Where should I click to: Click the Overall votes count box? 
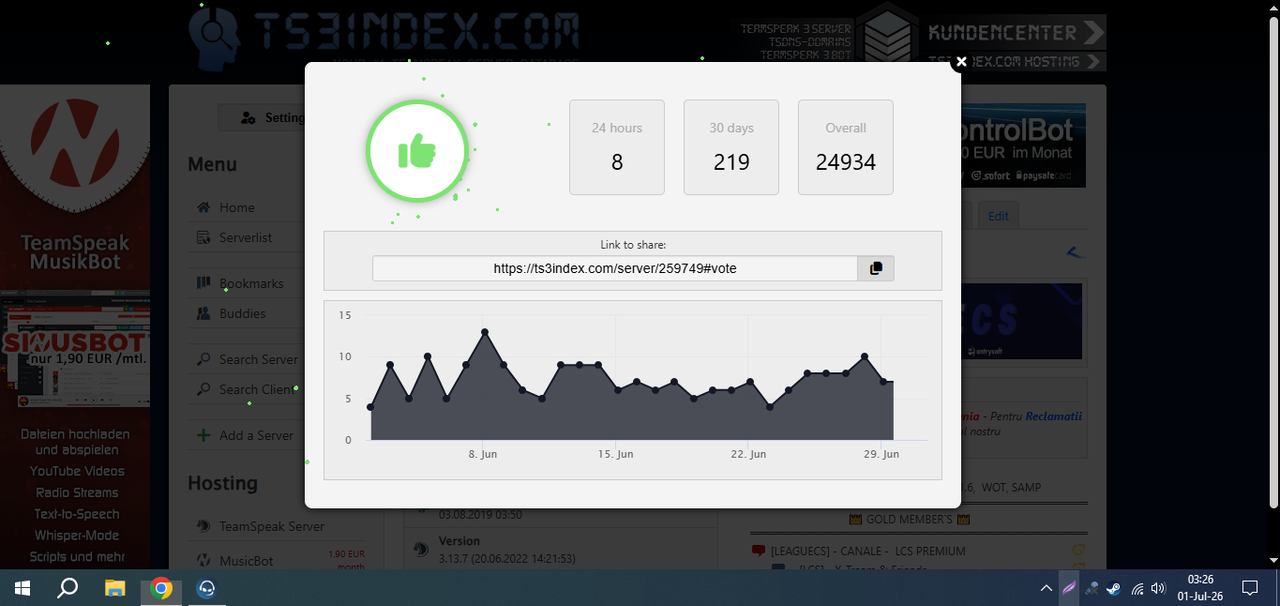coord(845,147)
